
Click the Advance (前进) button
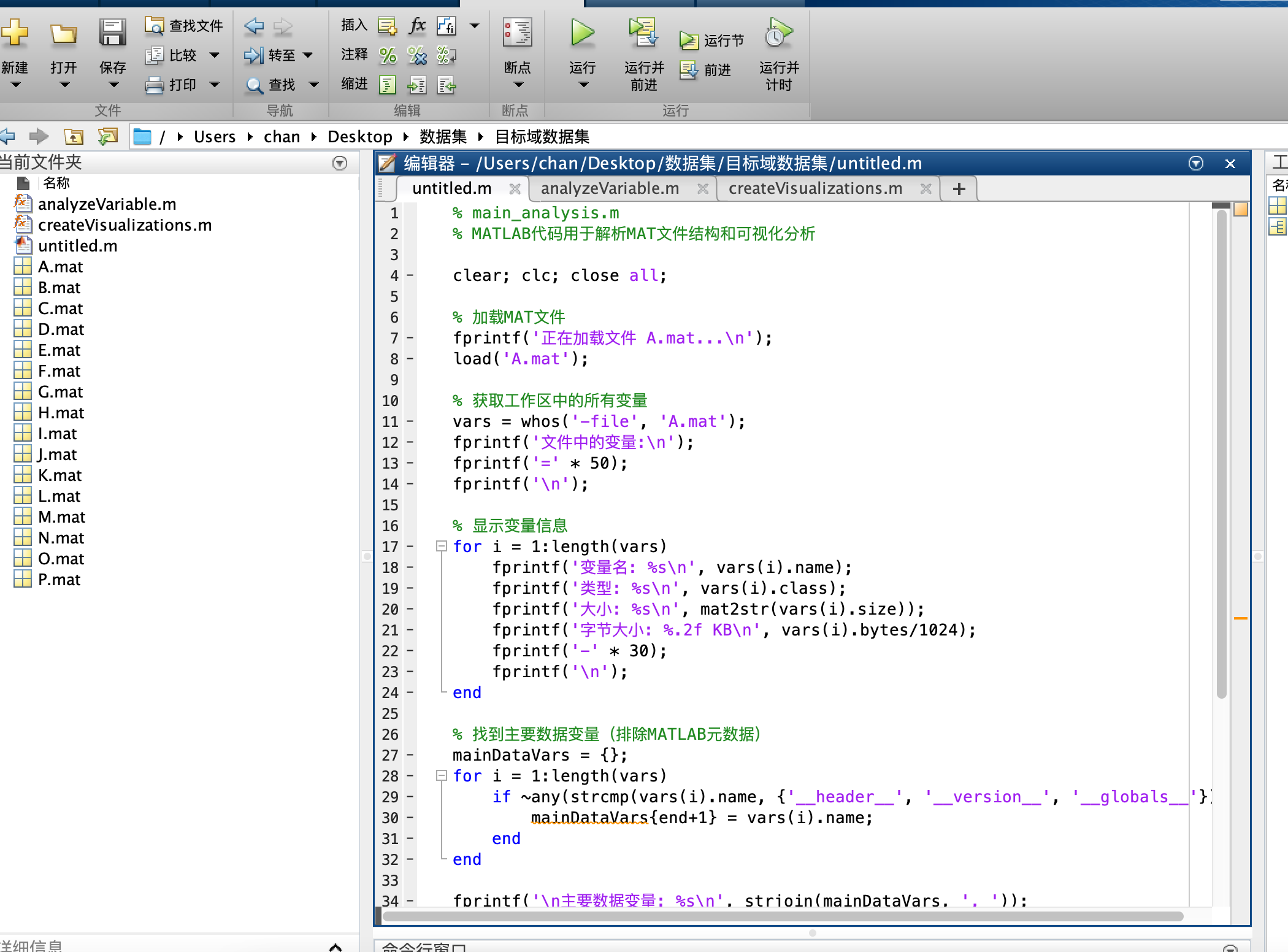(706, 70)
